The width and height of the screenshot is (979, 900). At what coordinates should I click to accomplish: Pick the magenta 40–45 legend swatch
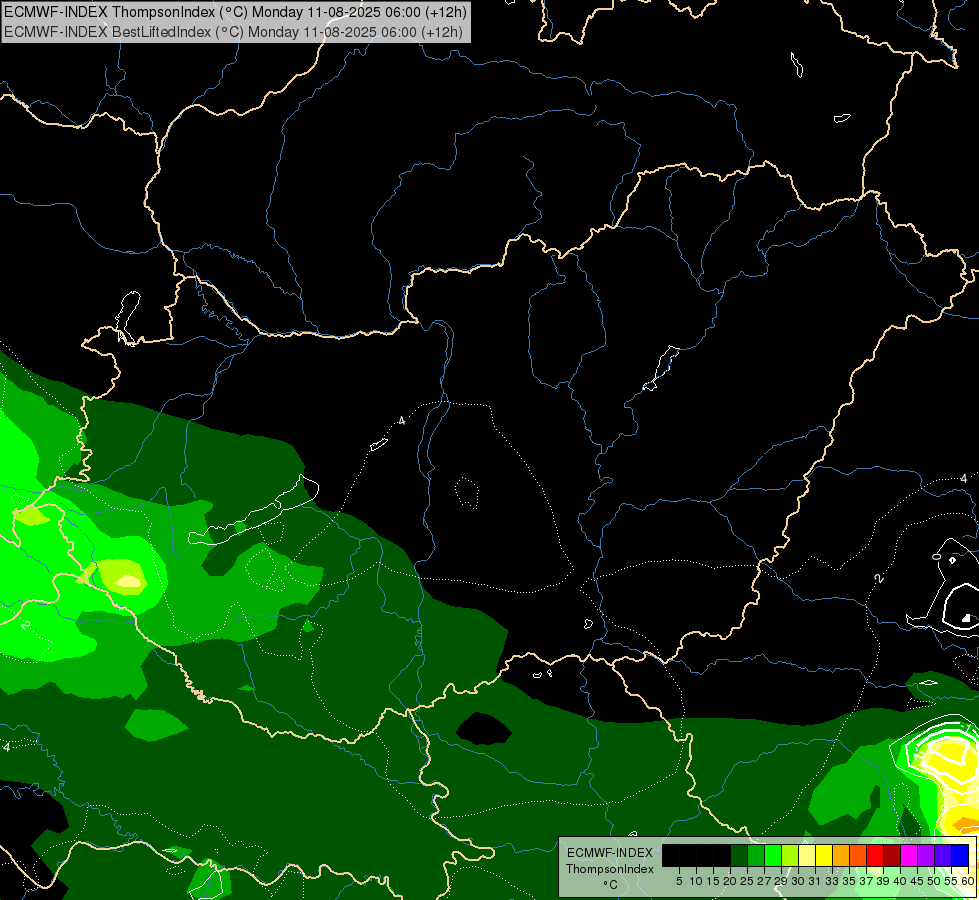tap(909, 855)
